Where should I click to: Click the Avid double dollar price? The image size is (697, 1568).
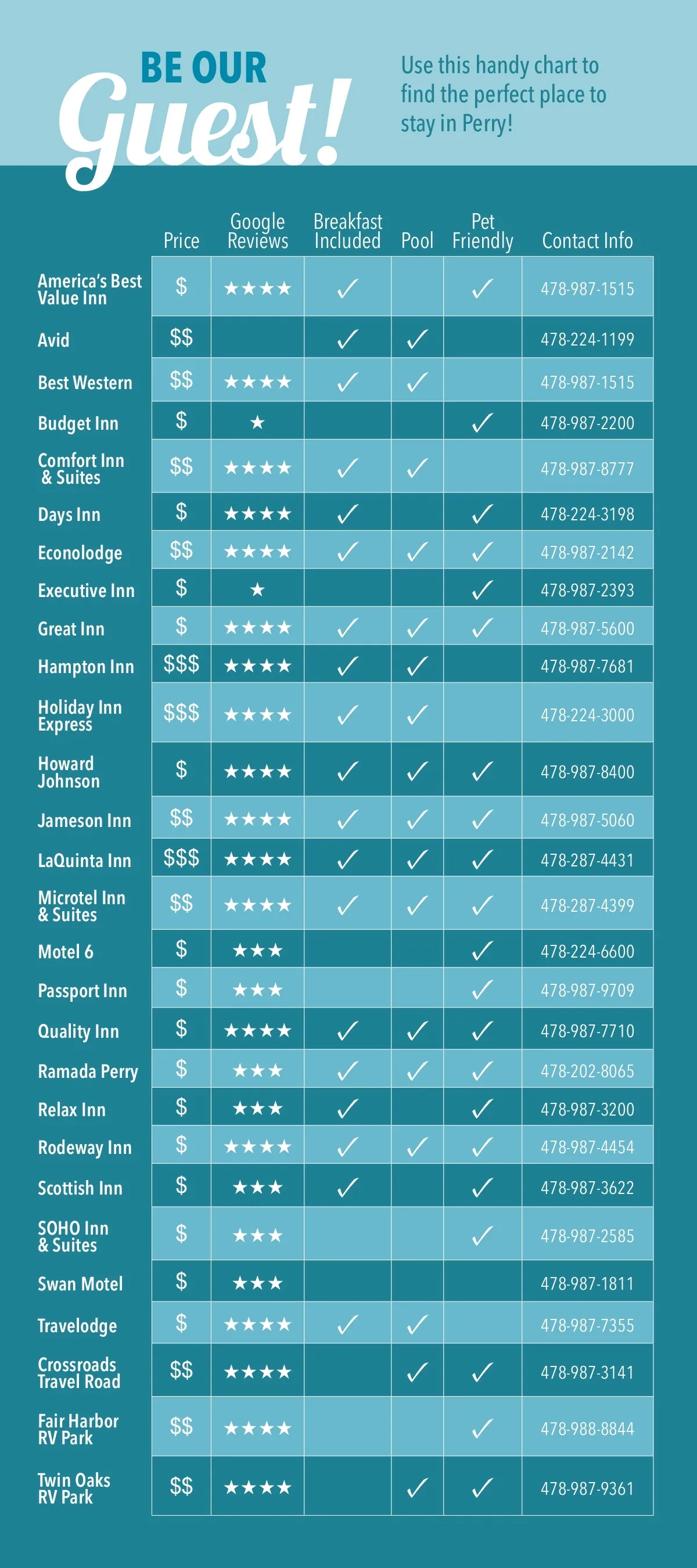pos(181,337)
